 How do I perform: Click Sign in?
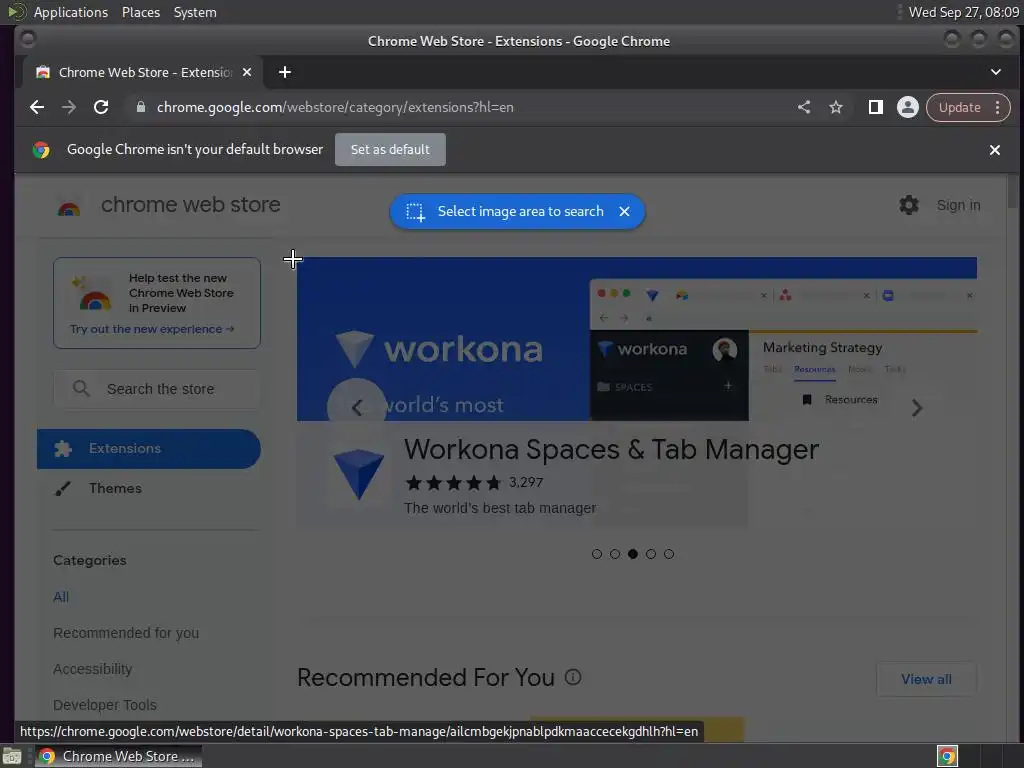click(958, 205)
